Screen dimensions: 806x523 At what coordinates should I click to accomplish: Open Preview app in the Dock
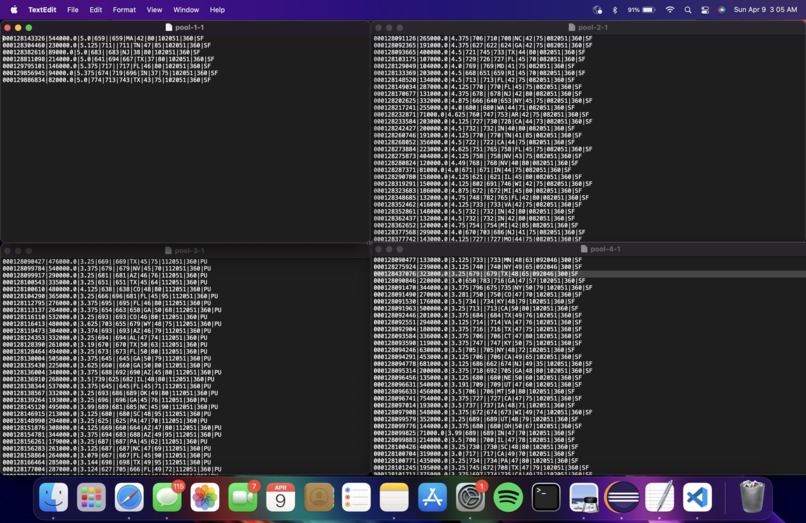click(584, 497)
